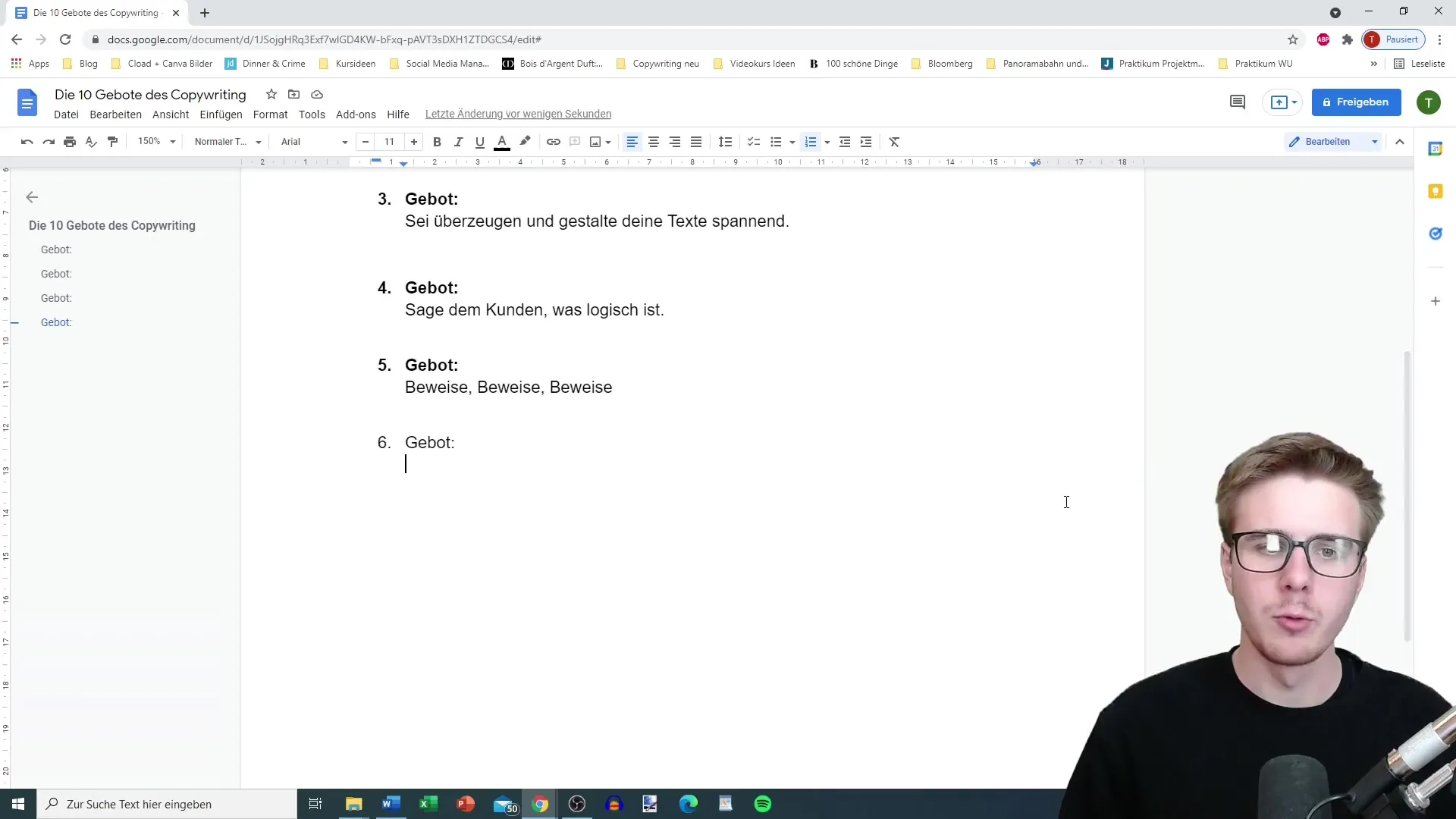Viewport: 1456px width, 819px height.
Task: Run spell check icon
Action: coord(91,142)
